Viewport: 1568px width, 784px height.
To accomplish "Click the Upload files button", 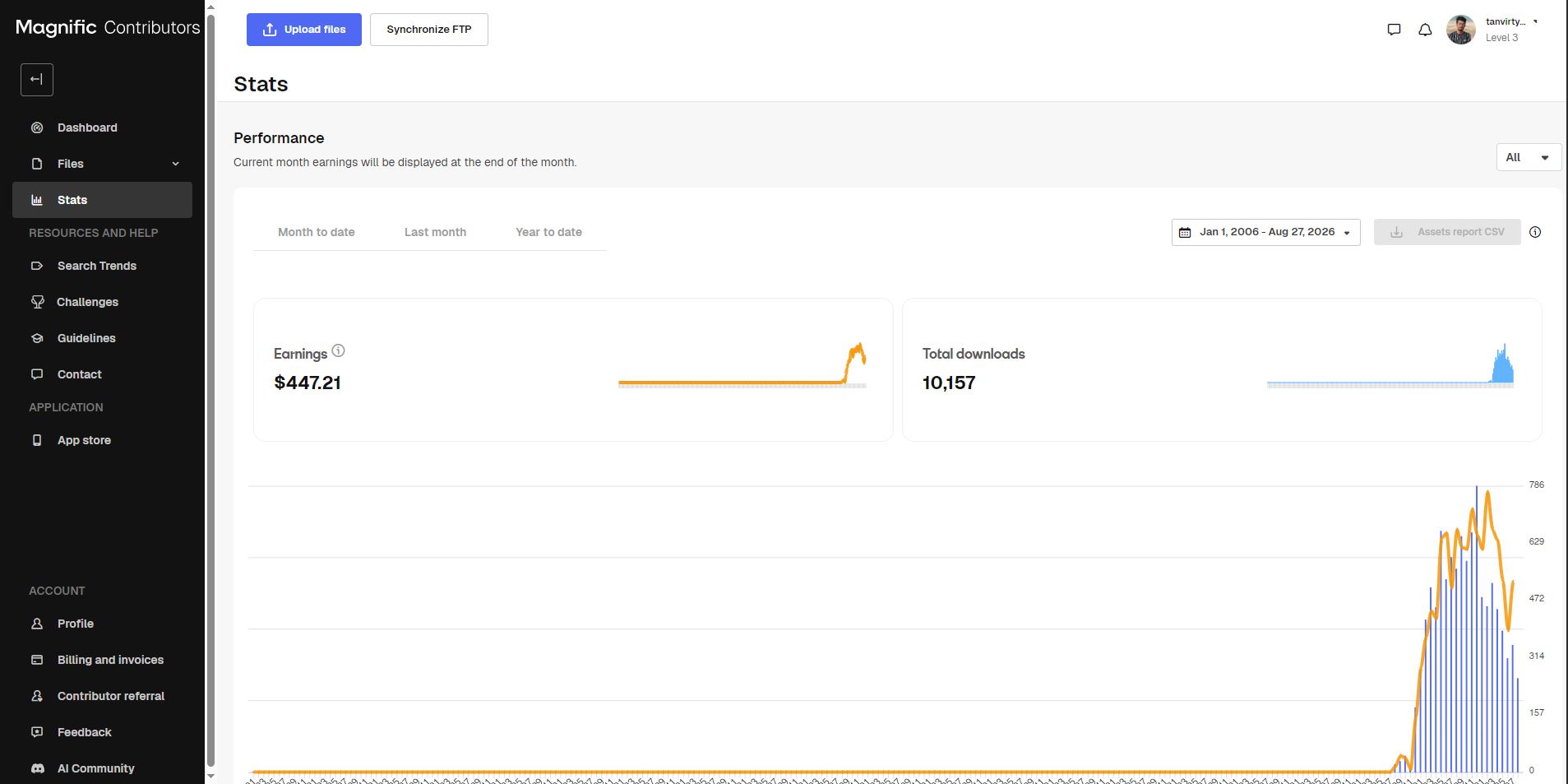I will pyautogui.click(x=304, y=30).
